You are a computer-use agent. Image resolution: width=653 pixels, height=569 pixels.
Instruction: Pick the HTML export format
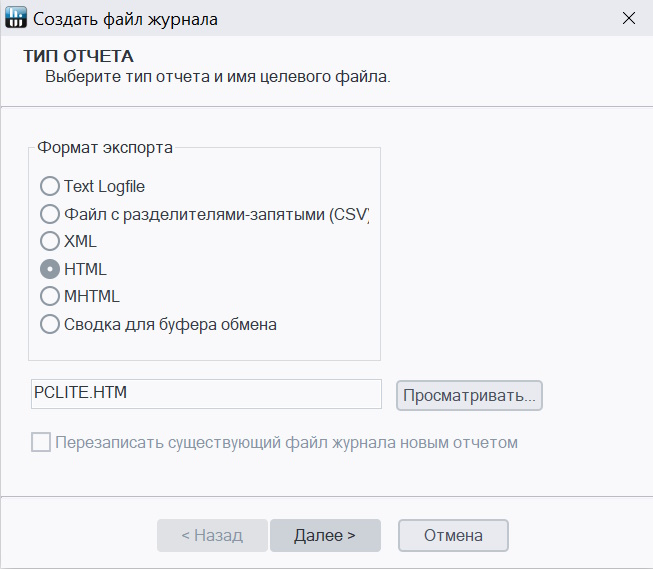(x=49, y=269)
